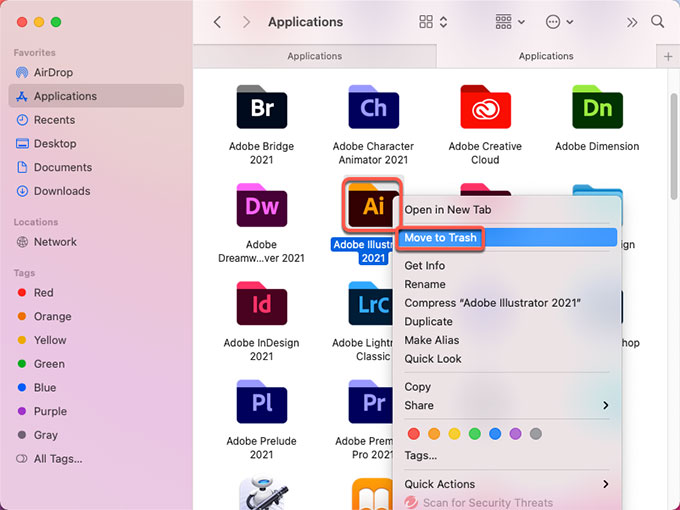Select the Adobe Dreamweaver 2021 folder icon
680x510 pixels.
click(262, 205)
